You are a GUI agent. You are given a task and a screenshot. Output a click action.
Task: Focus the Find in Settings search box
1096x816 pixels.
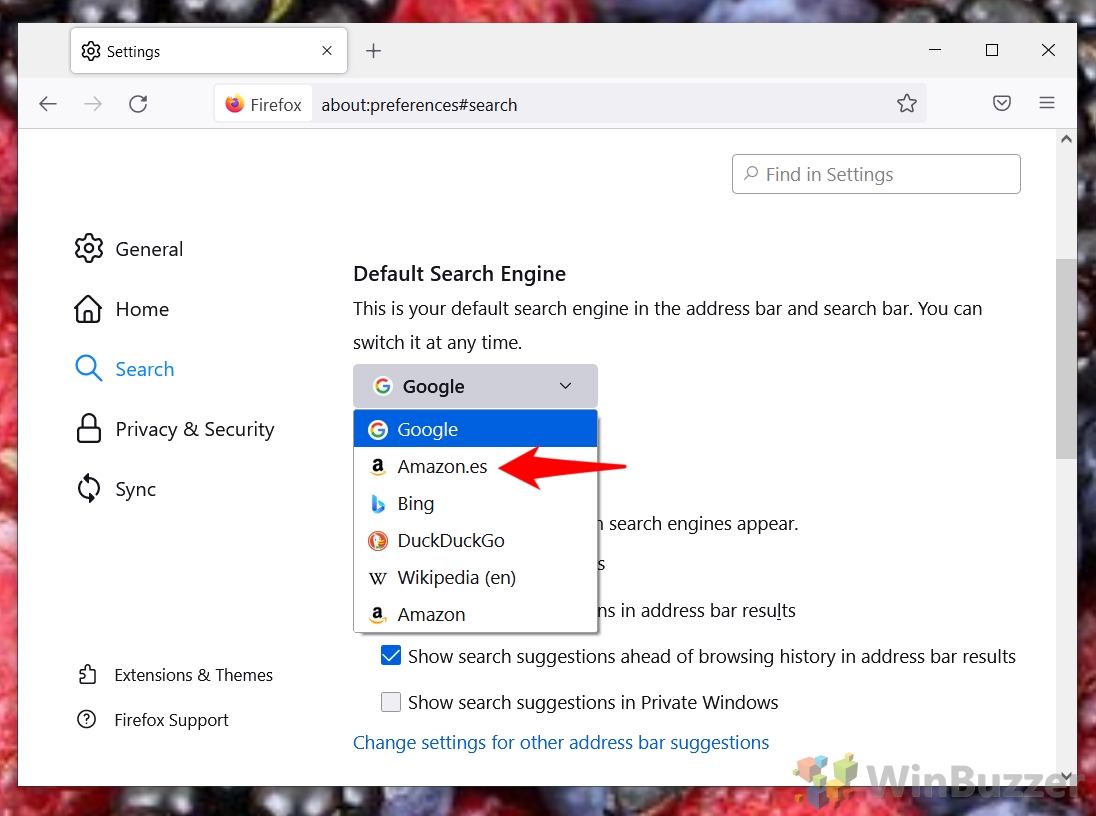pyautogui.click(x=876, y=174)
